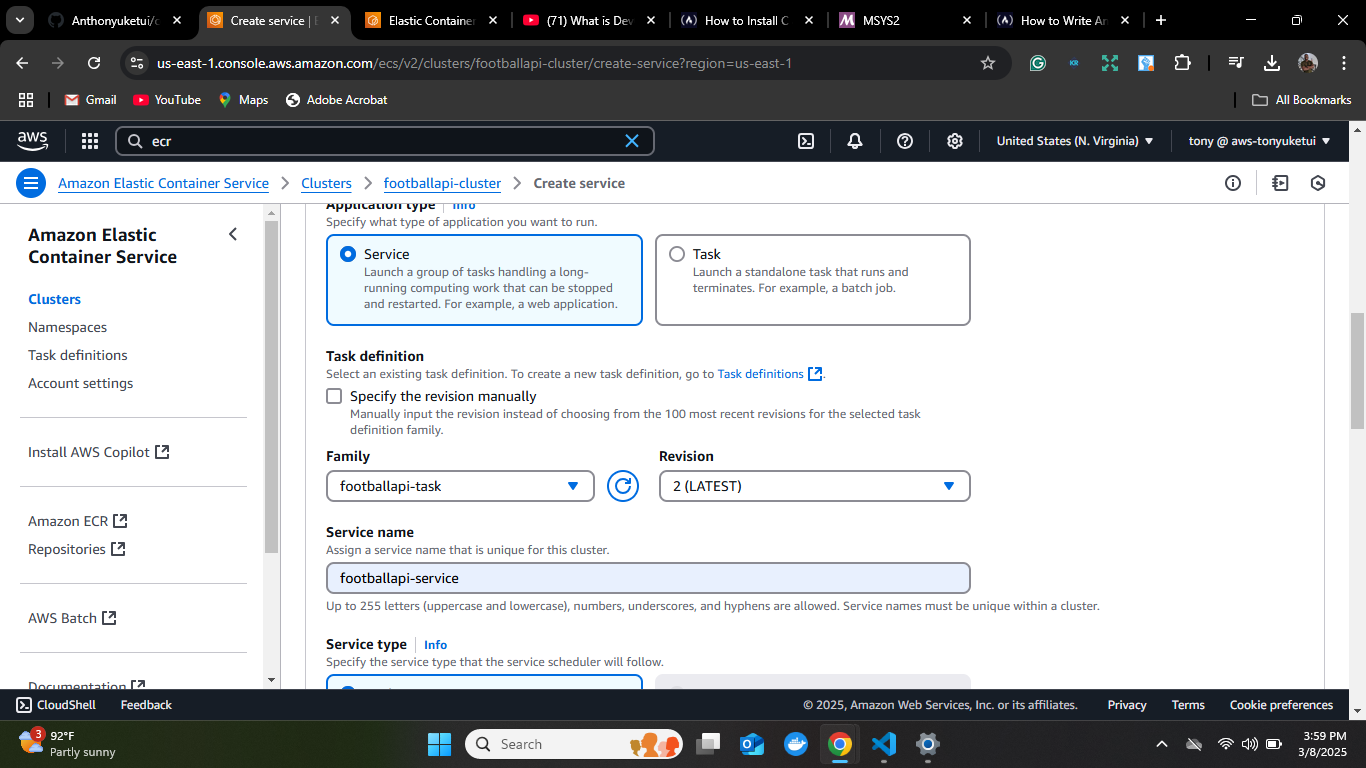Open the notifications bell
Image resolution: width=1366 pixels, height=768 pixels.
tap(855, 141)
